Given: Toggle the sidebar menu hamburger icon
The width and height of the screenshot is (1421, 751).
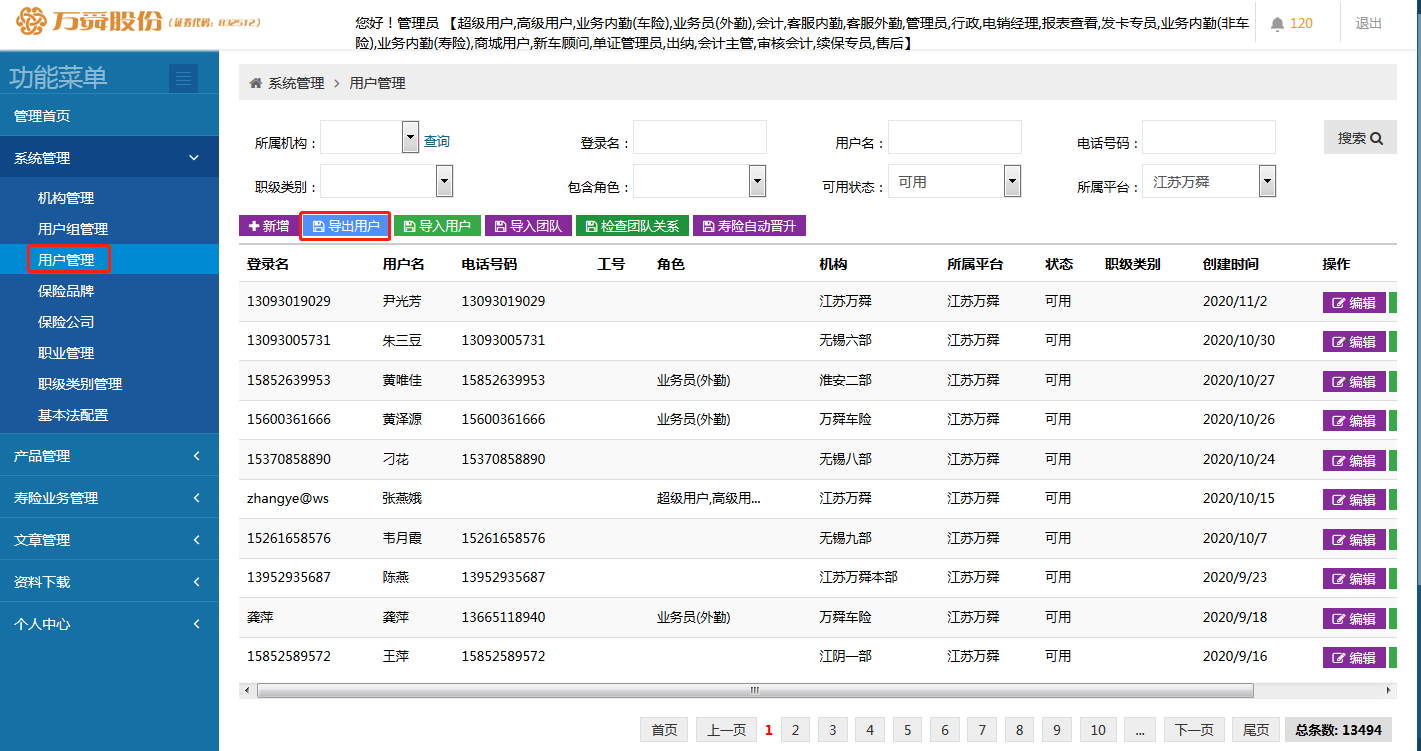Looking at the screenshot, I should pyautogui.click(x=183, y=78).
